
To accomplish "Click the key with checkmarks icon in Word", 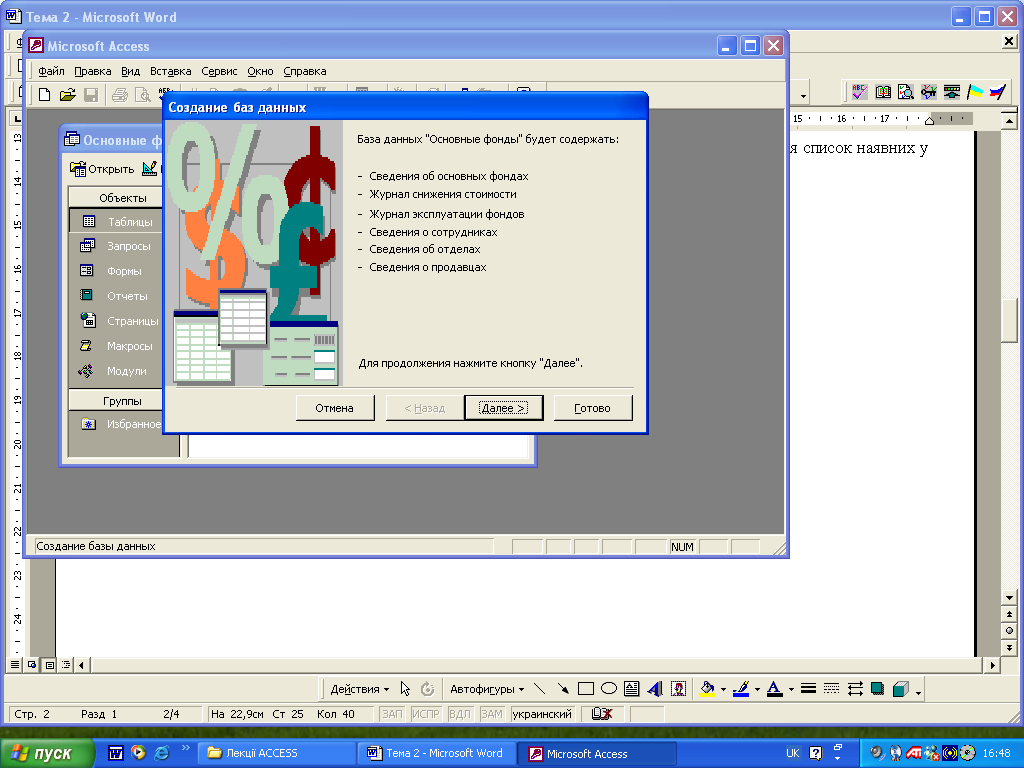I will 928,92.
